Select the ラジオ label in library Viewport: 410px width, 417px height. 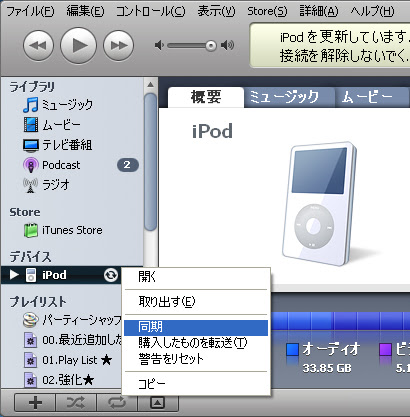pyautogui.click(x=56, y=185)
